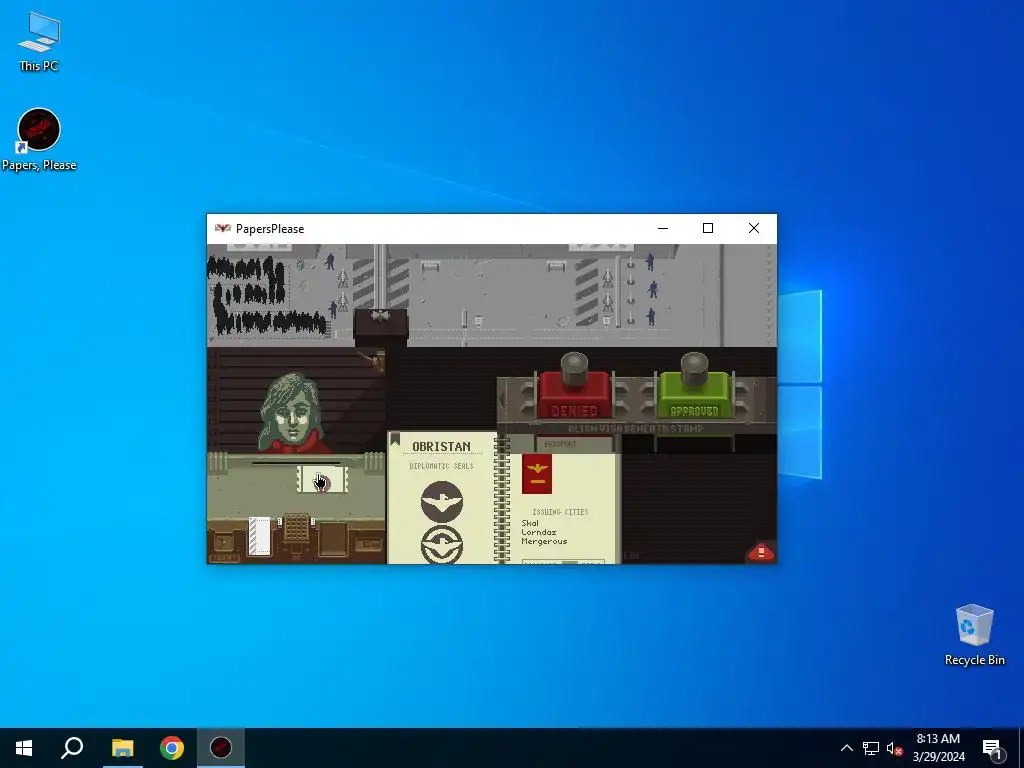Click the white striped-edge paper on the desk
This screenshot has width=1024, height=768.
tap(259, 536)
